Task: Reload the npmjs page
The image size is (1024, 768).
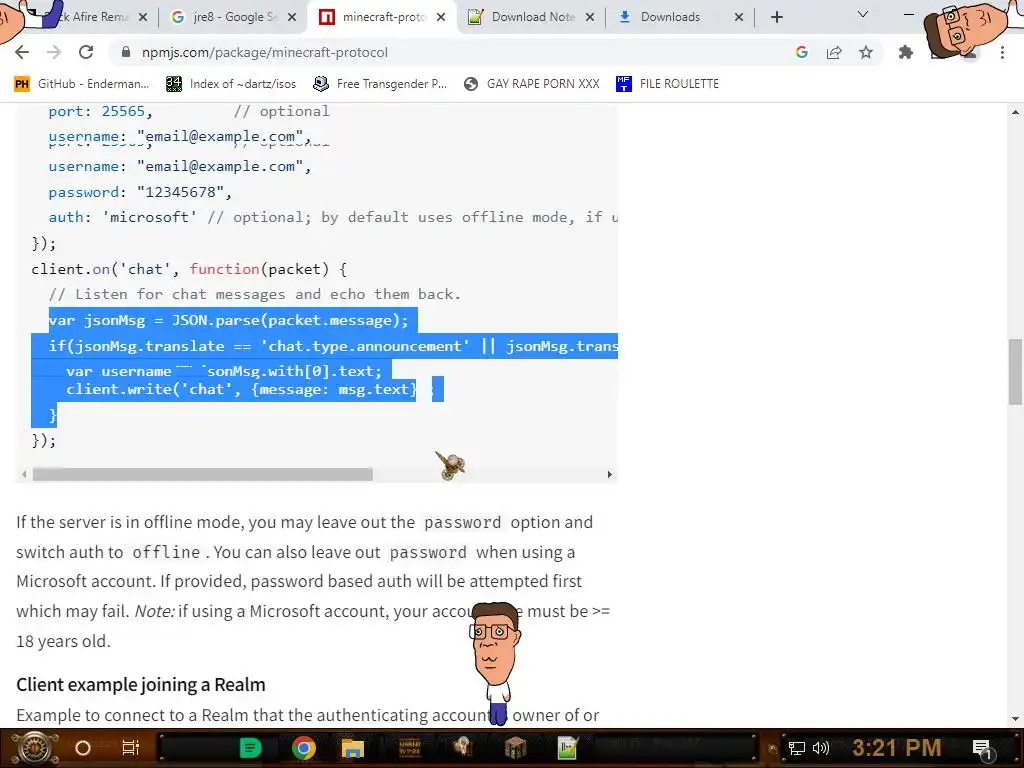Action: [86, 52]
